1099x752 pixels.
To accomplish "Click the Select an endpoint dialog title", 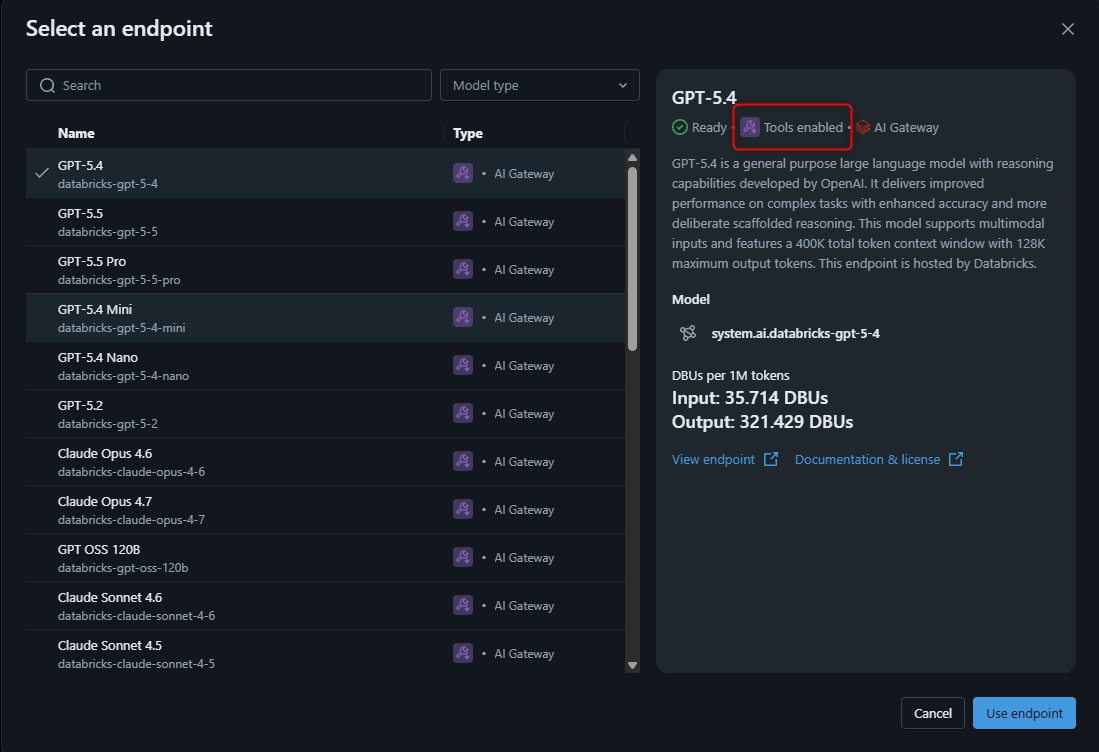I will point(119,29).
